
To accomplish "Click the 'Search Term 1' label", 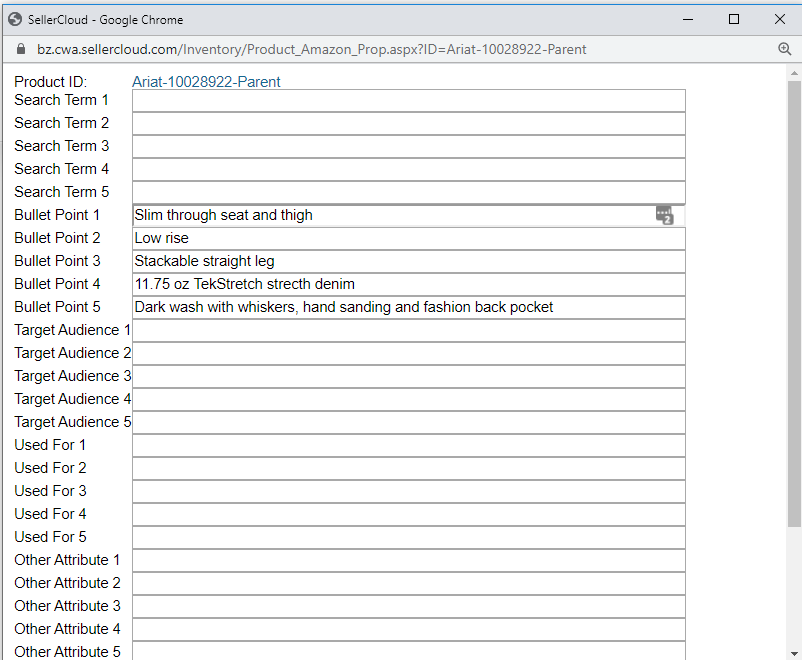I will (61, 100).
